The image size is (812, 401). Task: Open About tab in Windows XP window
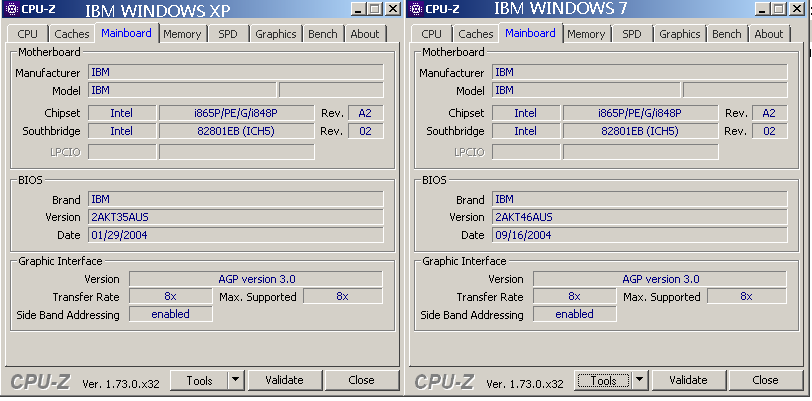coord(365,34)
